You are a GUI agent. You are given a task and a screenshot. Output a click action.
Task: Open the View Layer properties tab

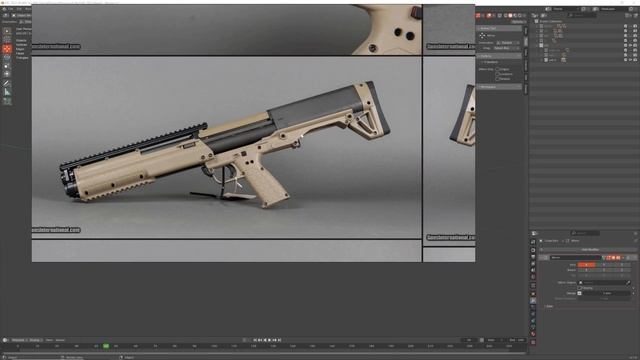(533, 263)
